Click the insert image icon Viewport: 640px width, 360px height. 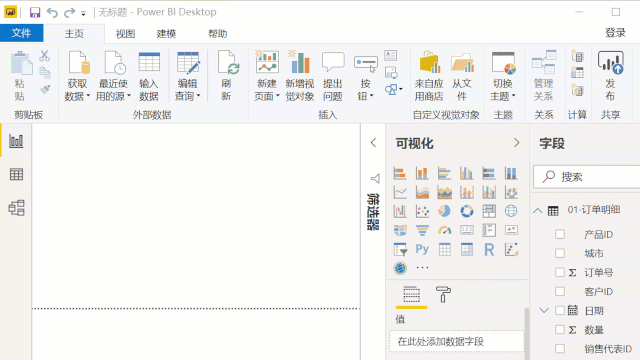pos(391,73)
